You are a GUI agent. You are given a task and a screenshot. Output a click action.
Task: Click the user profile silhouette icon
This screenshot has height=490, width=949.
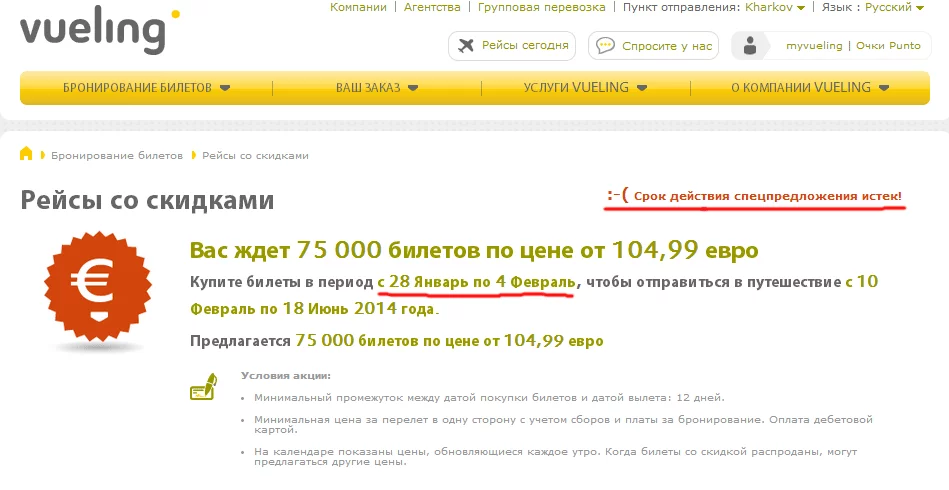click(x=750, y=46)
